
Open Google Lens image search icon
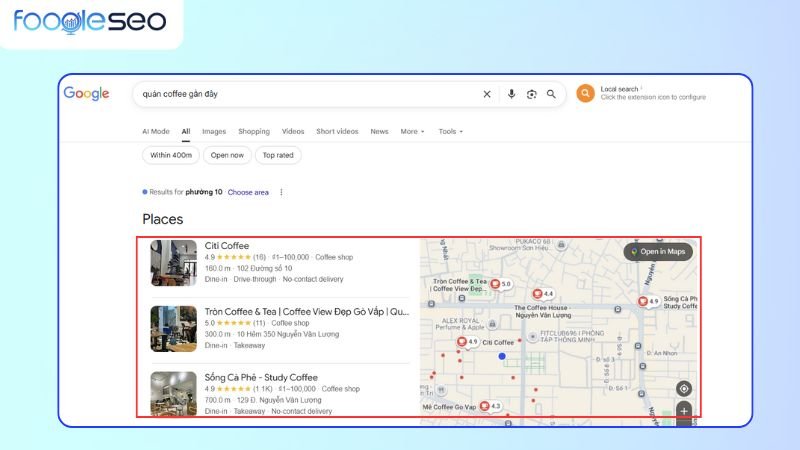click(x=531, y=94)
